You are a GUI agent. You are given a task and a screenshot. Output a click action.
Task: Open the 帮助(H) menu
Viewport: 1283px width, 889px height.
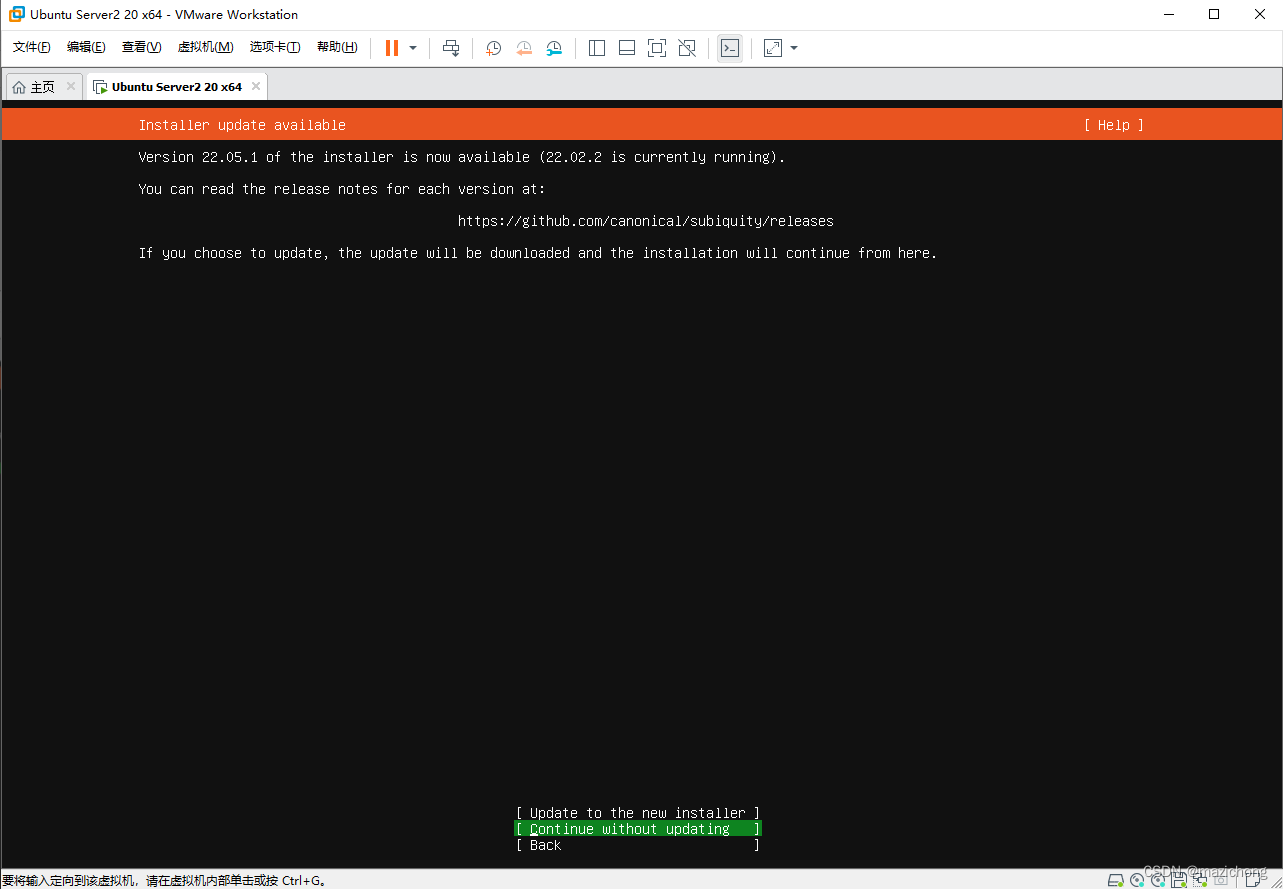click(x=337, y=47)
